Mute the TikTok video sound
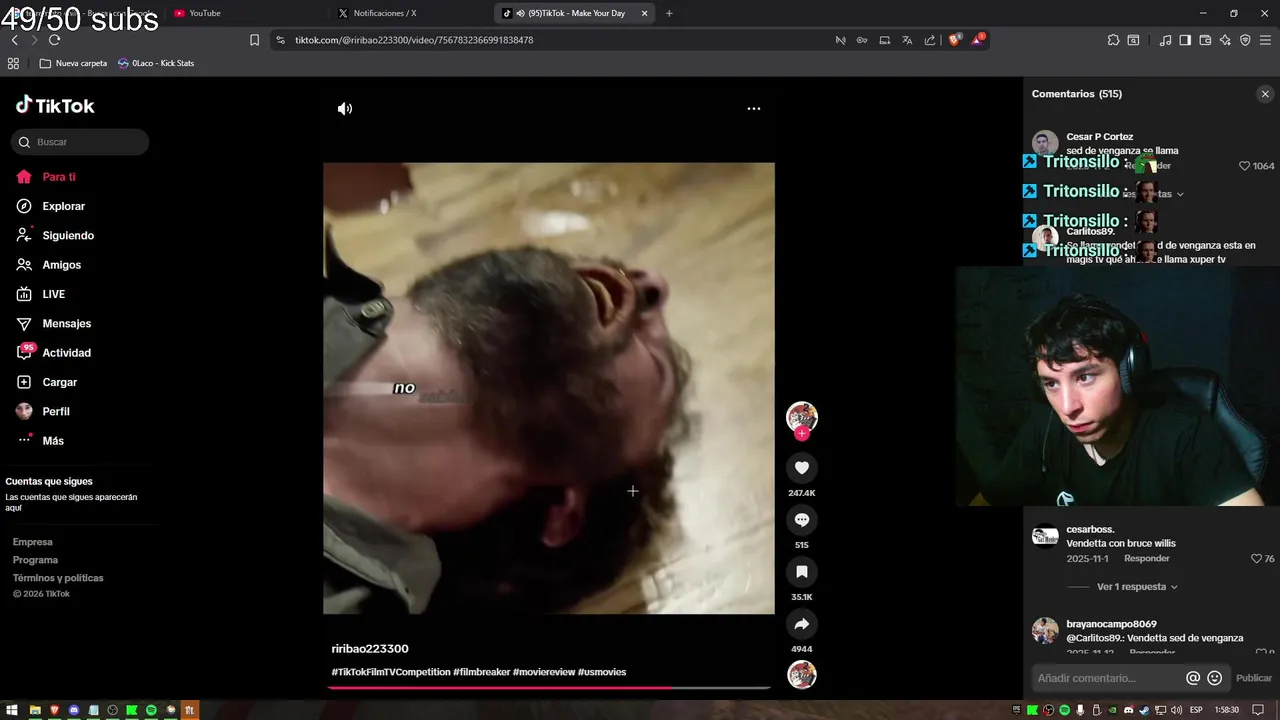Image resolution: width=1280 pixels, height=720 pixels. pos(345,109)
